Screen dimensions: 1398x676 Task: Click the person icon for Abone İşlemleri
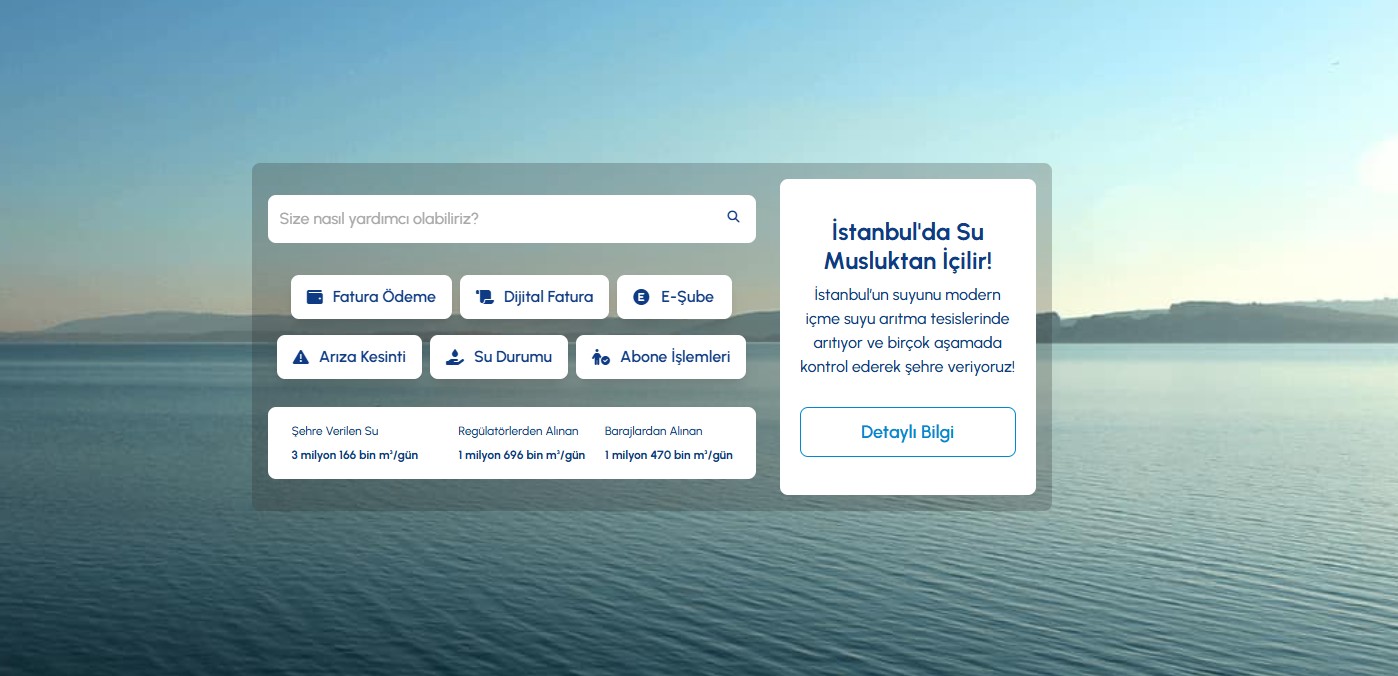click(x=600, y=357)
